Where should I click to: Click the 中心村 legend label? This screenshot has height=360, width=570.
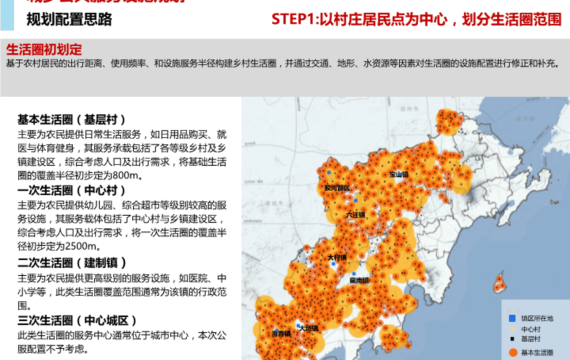point(530,329)
